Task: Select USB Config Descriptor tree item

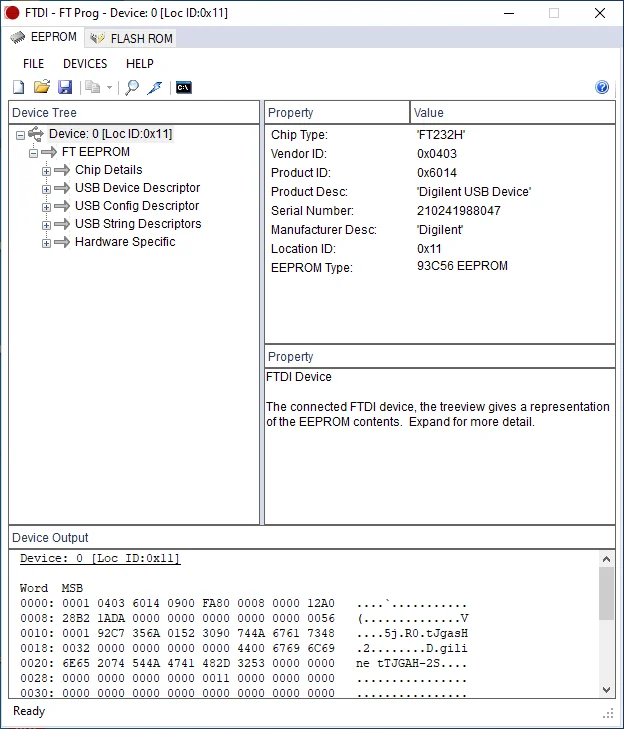Action: (137, 205)
